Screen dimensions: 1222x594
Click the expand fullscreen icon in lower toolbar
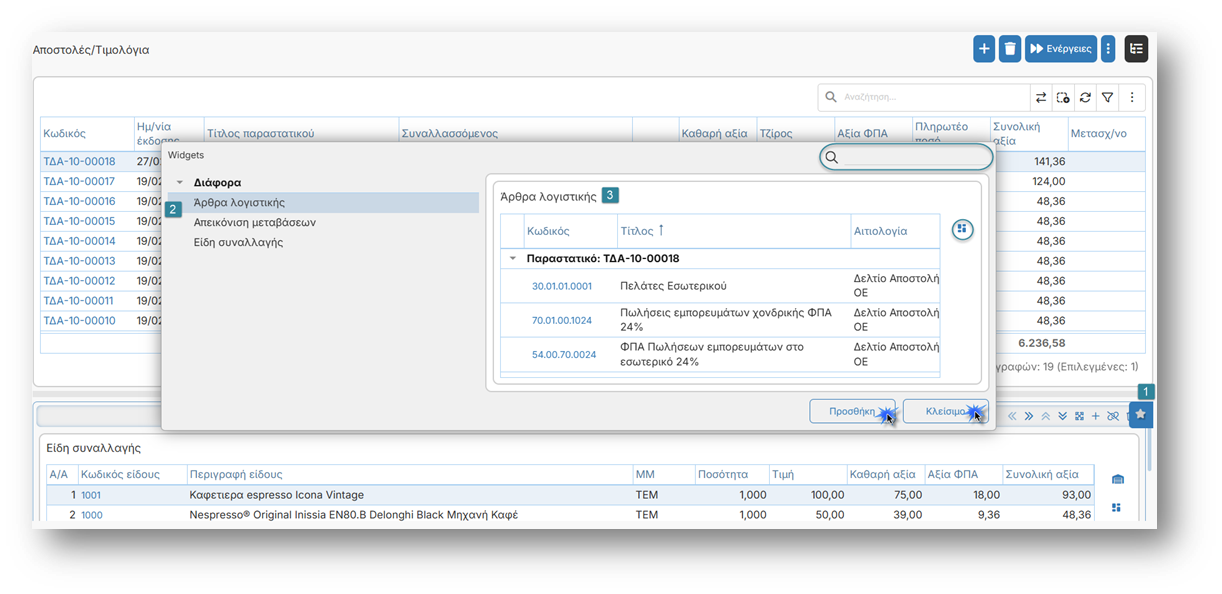coord(1079,416)
